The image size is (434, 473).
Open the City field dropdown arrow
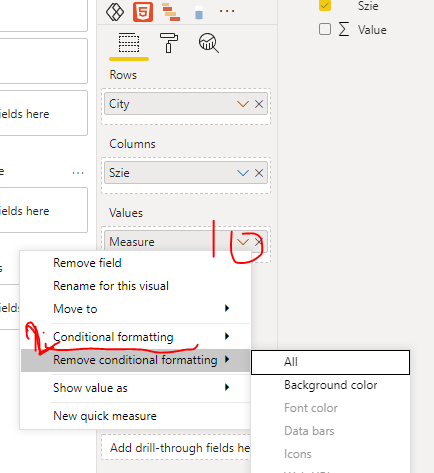pos(243,104)
